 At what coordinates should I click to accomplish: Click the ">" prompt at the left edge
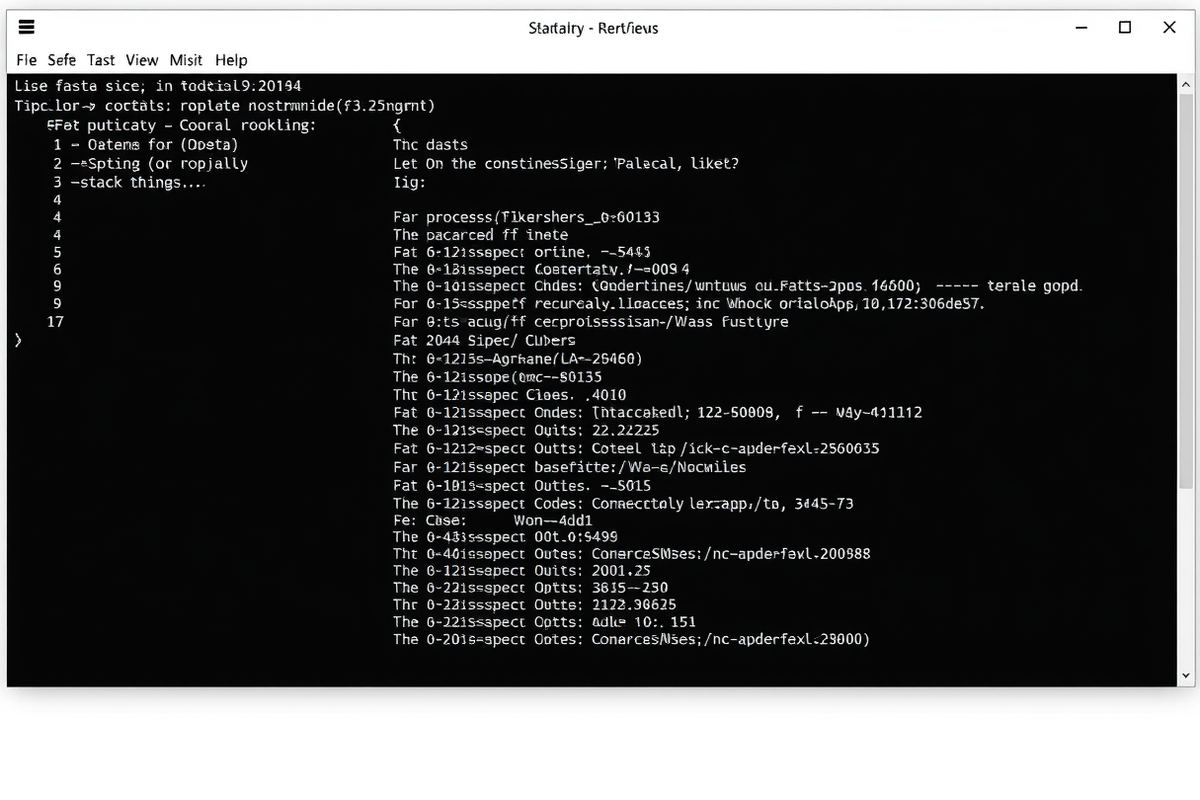18,341
